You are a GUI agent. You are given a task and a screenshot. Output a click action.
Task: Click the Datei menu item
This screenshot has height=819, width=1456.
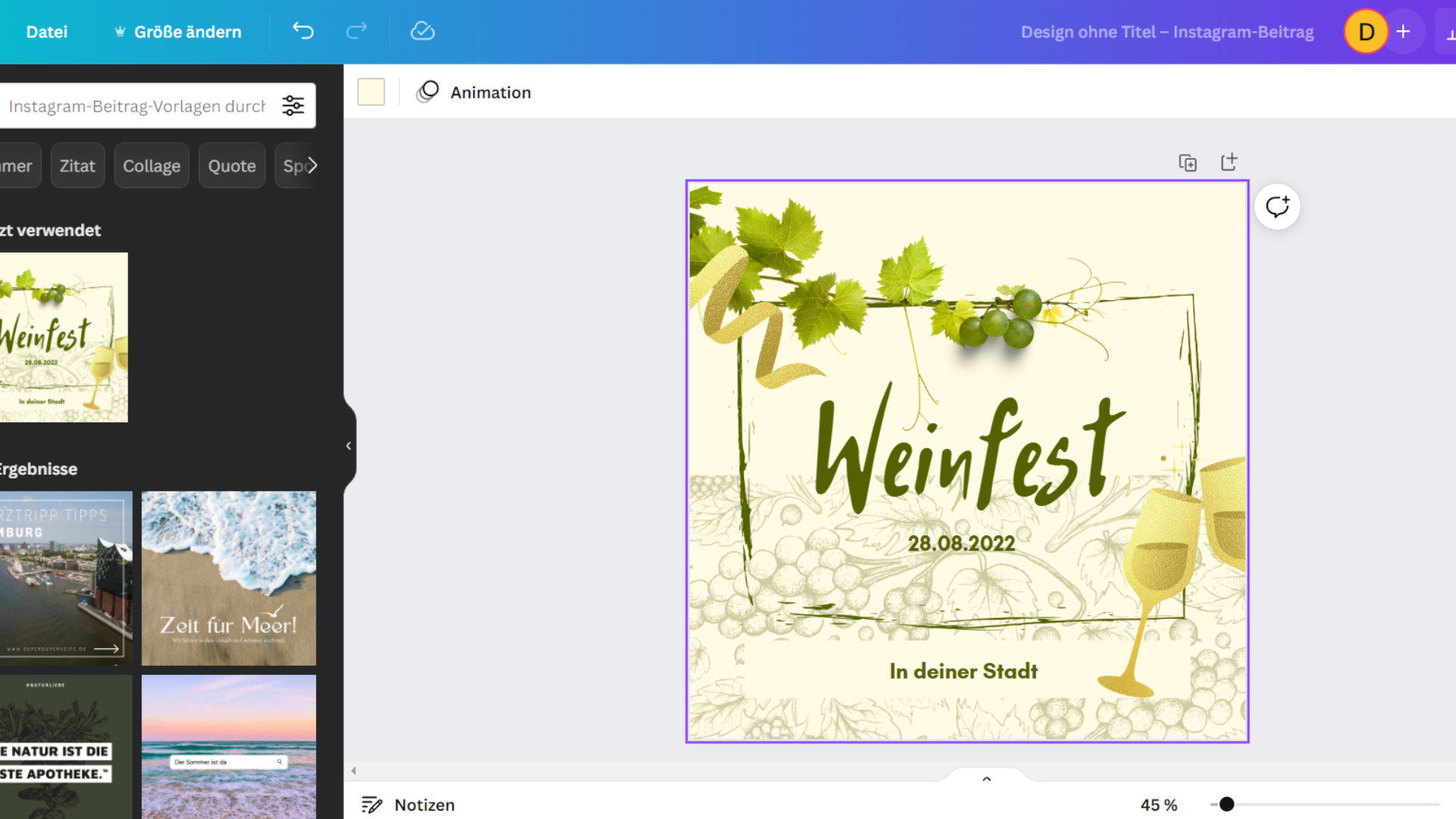pos(45,32)
